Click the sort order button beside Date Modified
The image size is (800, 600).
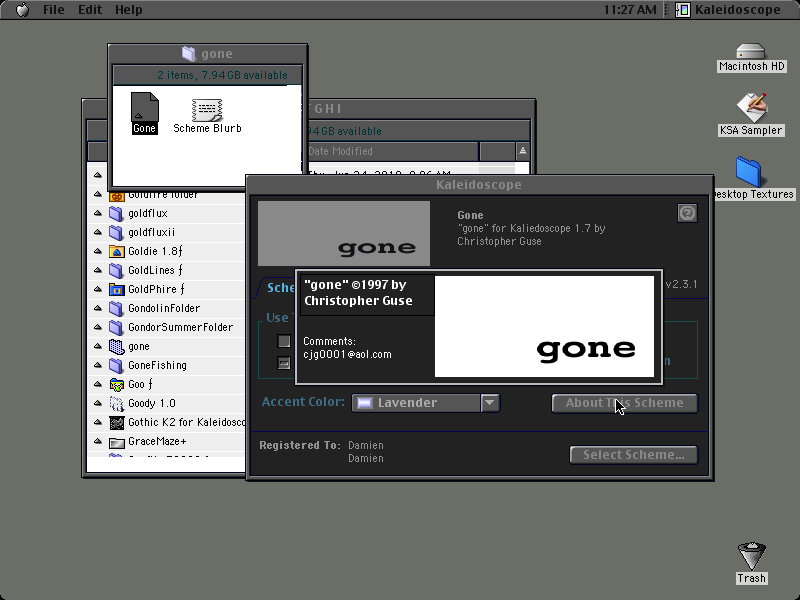[522, 151]
